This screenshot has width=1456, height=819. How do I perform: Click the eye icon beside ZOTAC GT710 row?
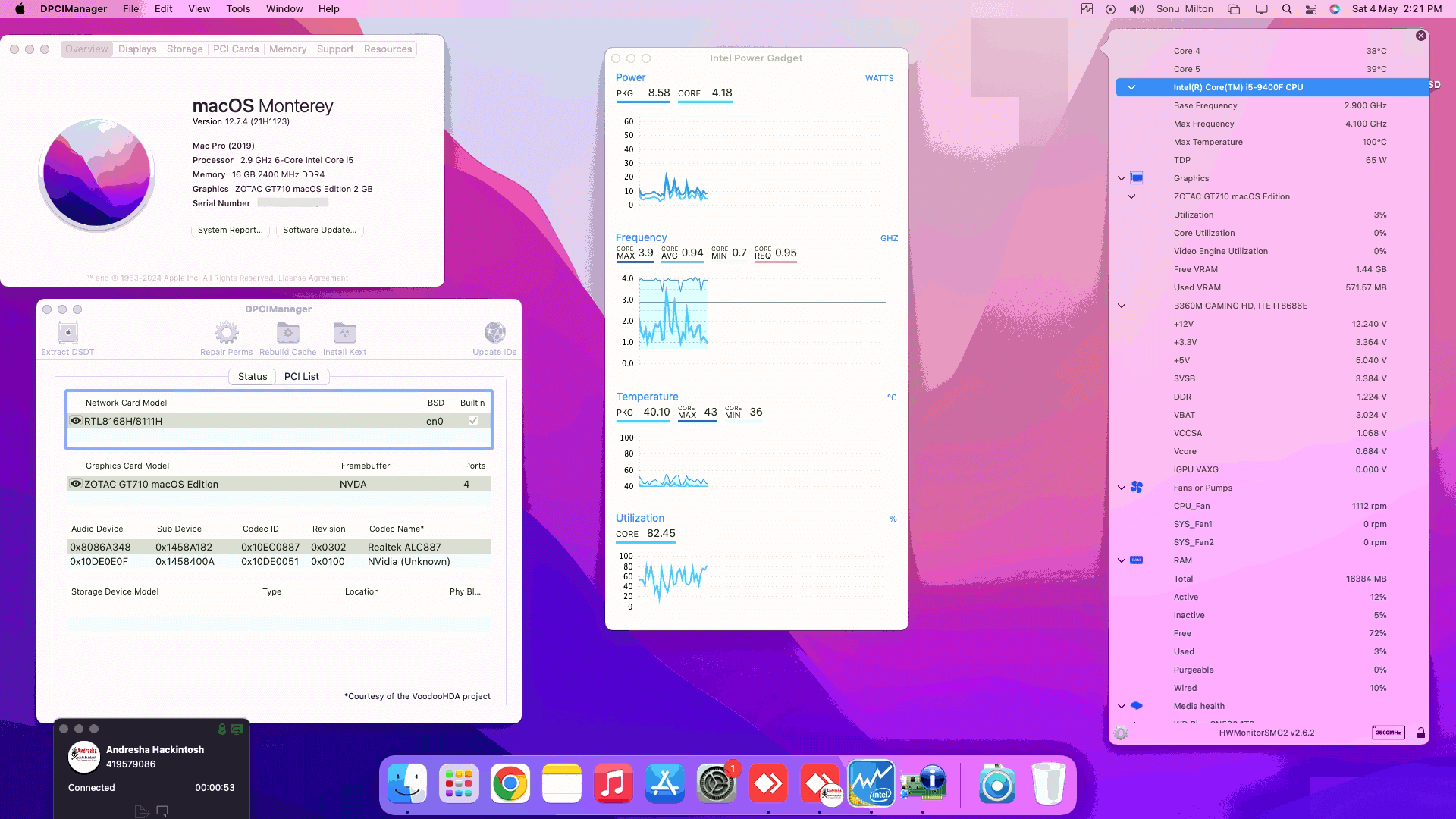coord(76,484)
